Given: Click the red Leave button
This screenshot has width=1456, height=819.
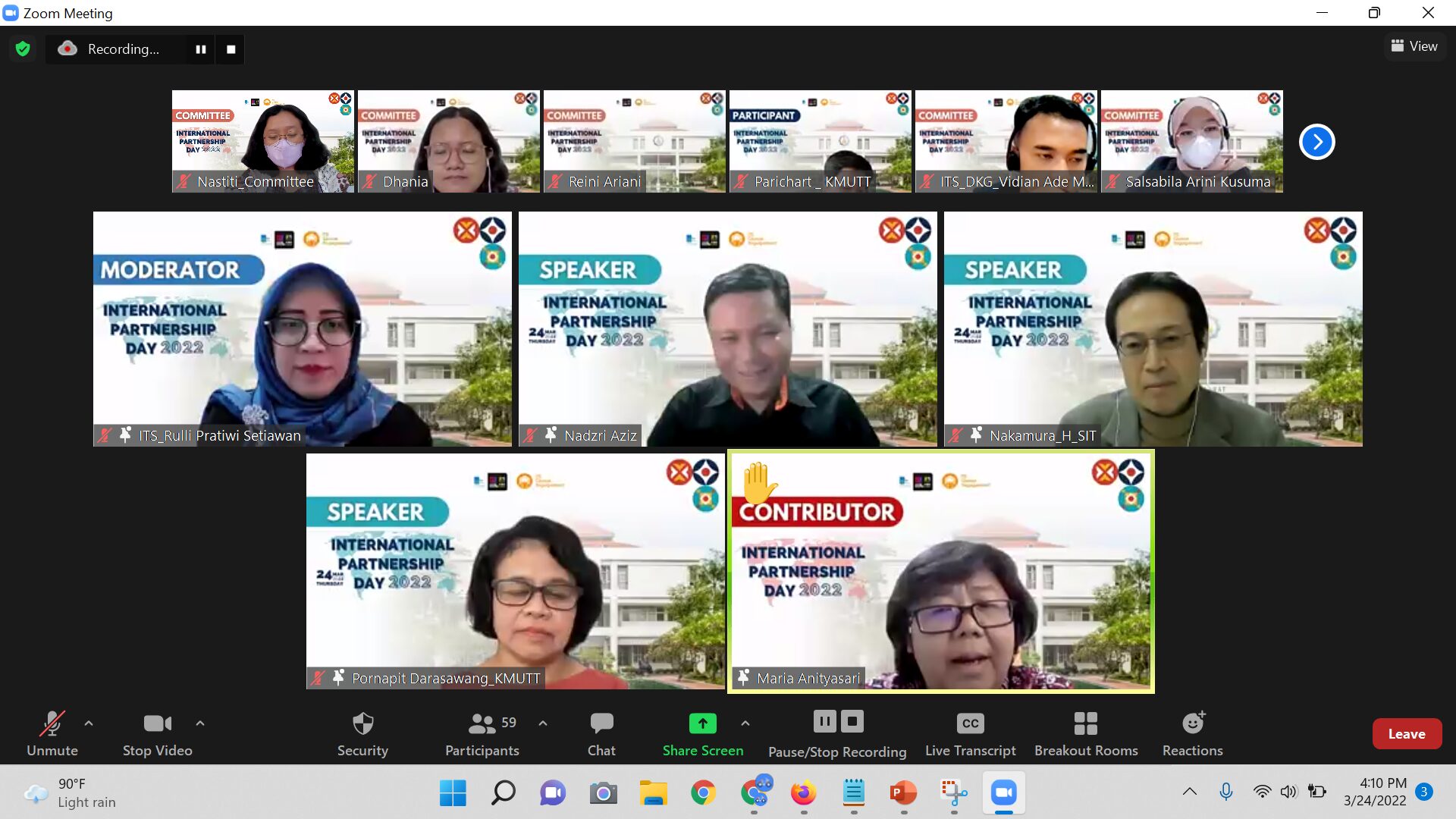Looking at the screenshot, I should click(1406, 733).
